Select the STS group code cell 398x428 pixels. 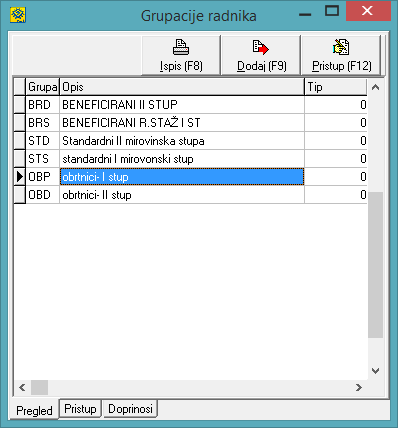click(43, 159)
